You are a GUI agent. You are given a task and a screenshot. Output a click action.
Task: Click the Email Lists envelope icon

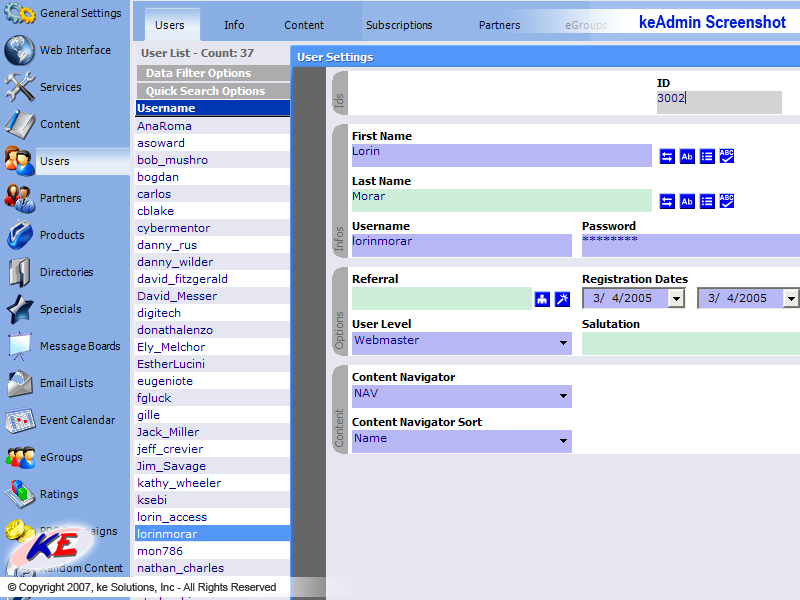point(19,383)
